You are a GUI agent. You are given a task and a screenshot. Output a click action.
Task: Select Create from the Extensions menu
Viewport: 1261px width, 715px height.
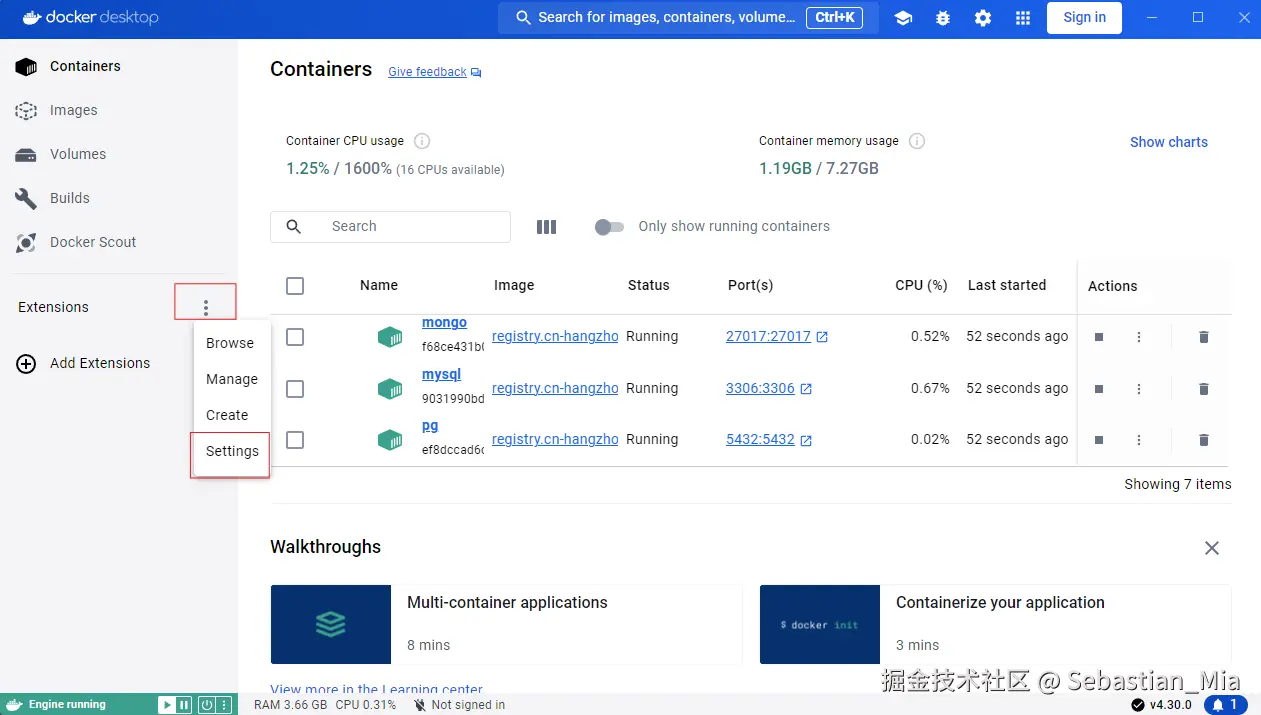(x=232, y=415)
